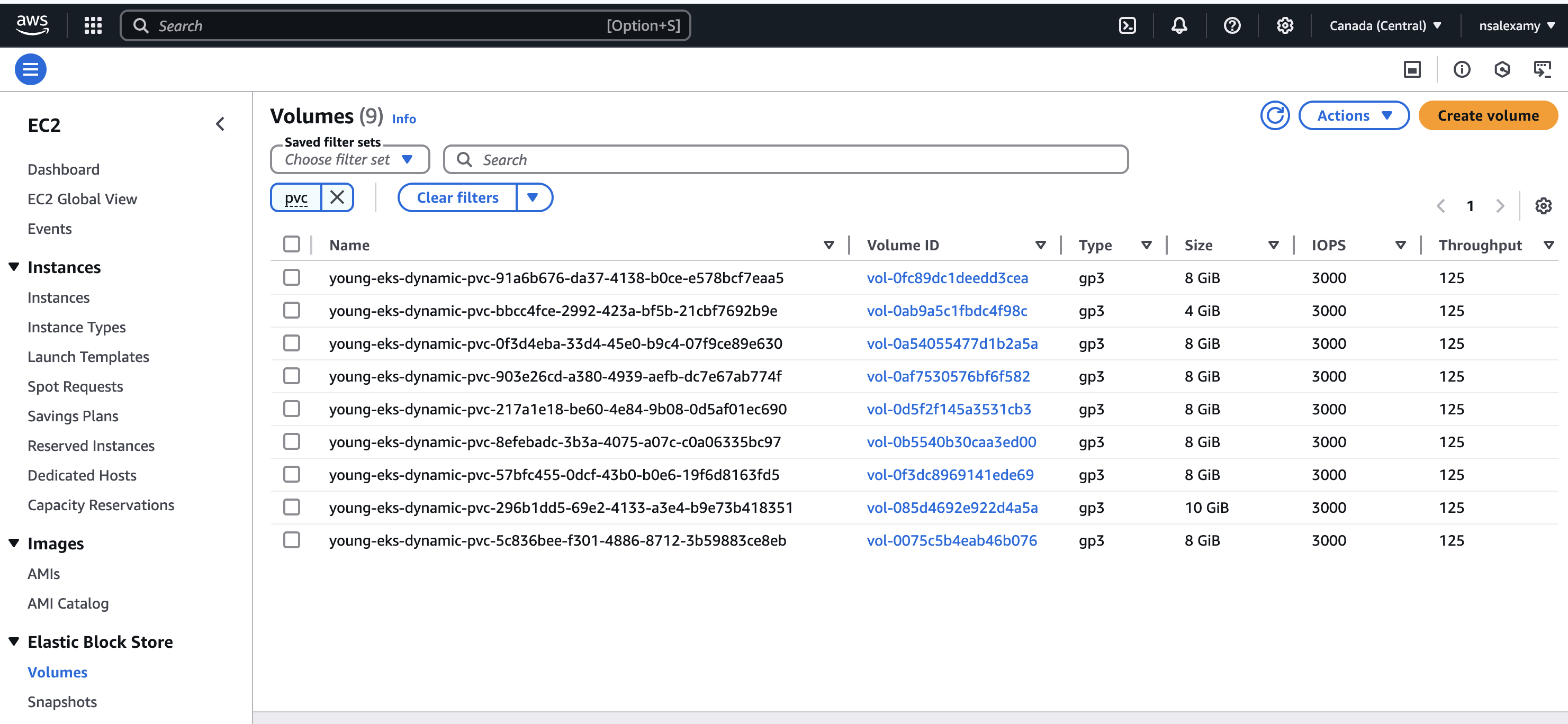Toggle the blue hamburger navigation button
The width and height of the screenshot is (1568, 724).
click(30, 69)
